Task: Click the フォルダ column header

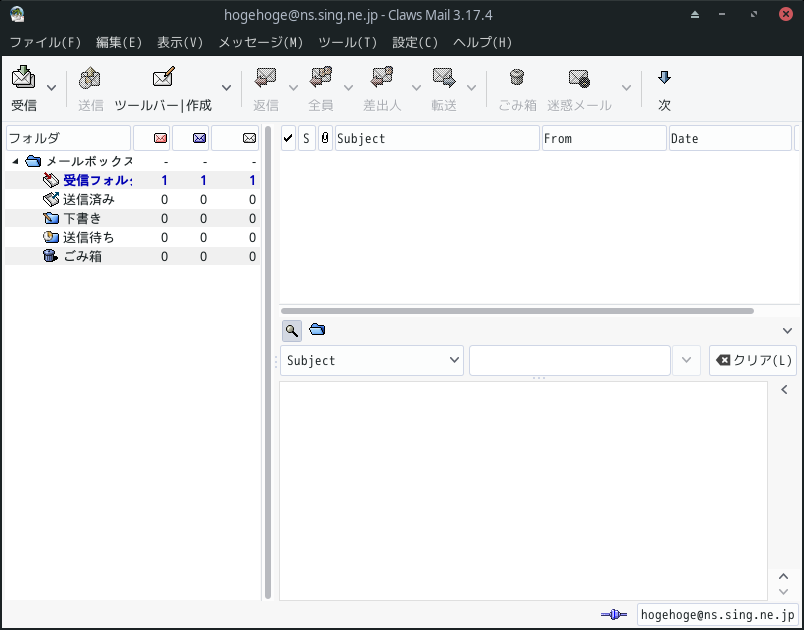Action: [x=68, y=138]
